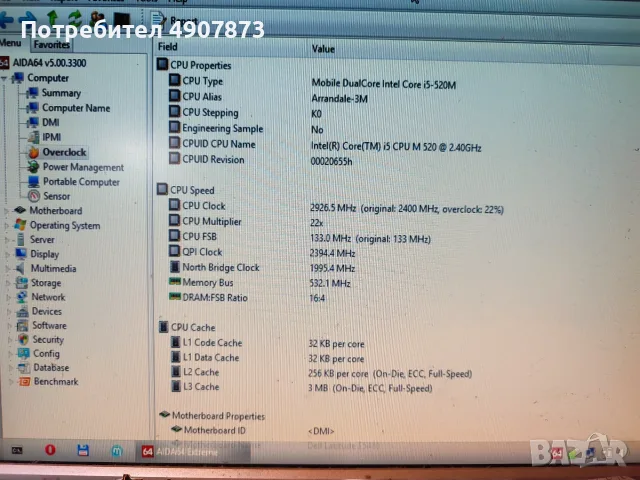
Task: Select the Config tree item
Action: click(47, 353)
